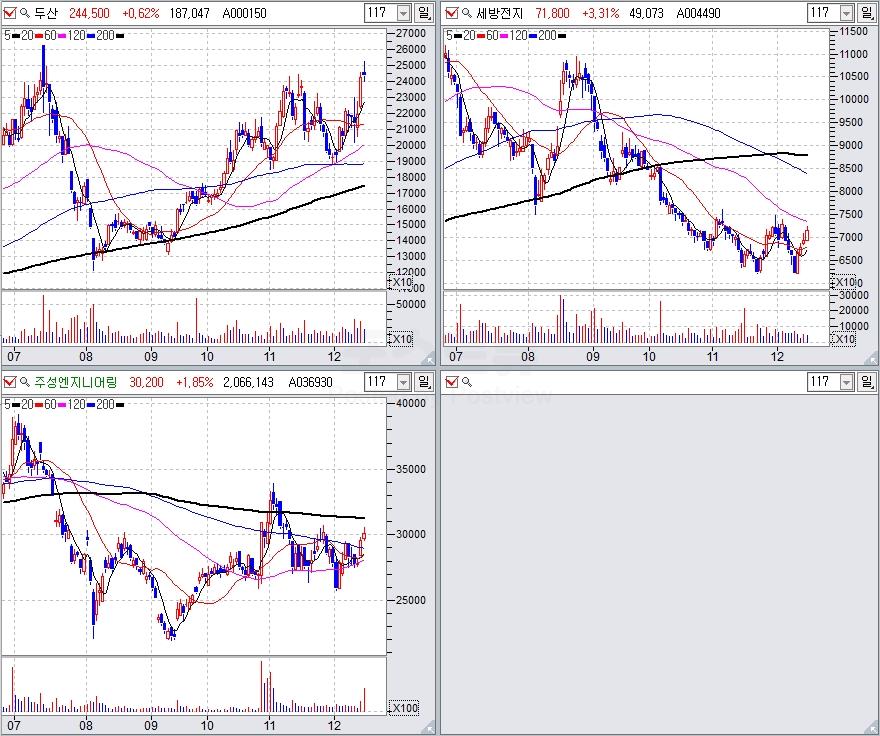Click the 일 period button on 주성엔지니어링 chart
This screenshot has height=736, width=880.
coord(425,382)
